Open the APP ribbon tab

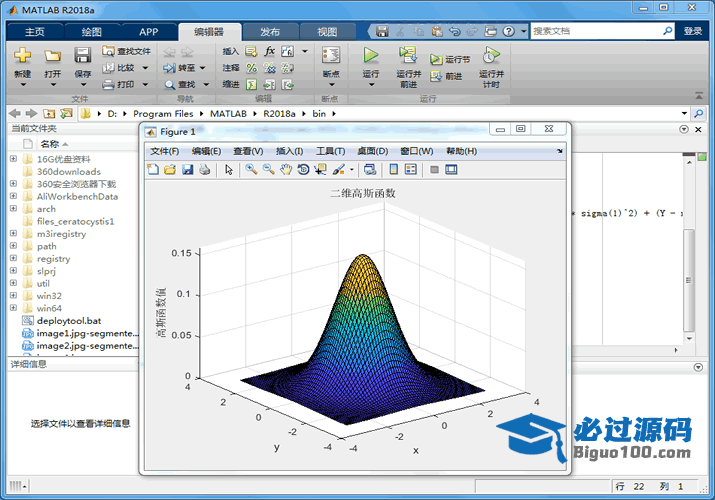149,32
